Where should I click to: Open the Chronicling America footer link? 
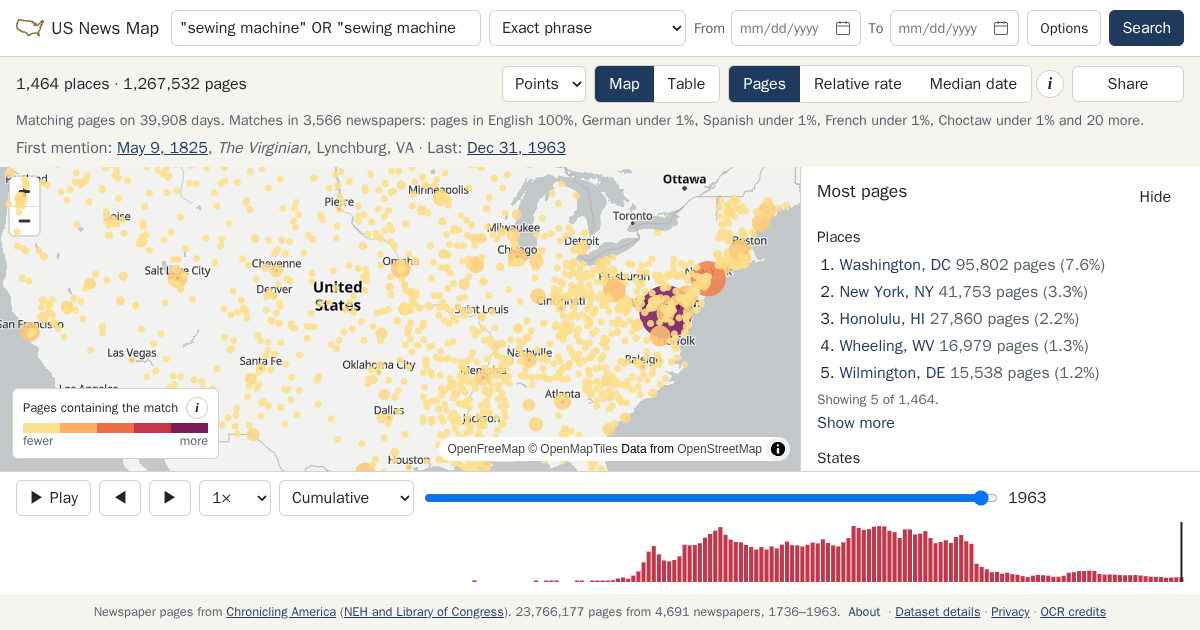[281, 612]
